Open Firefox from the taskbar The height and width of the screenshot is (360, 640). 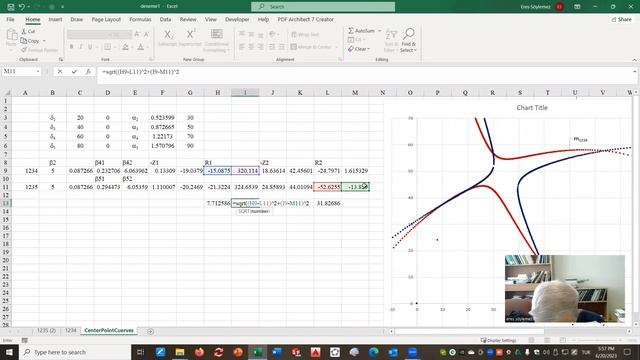pos(199,352)
